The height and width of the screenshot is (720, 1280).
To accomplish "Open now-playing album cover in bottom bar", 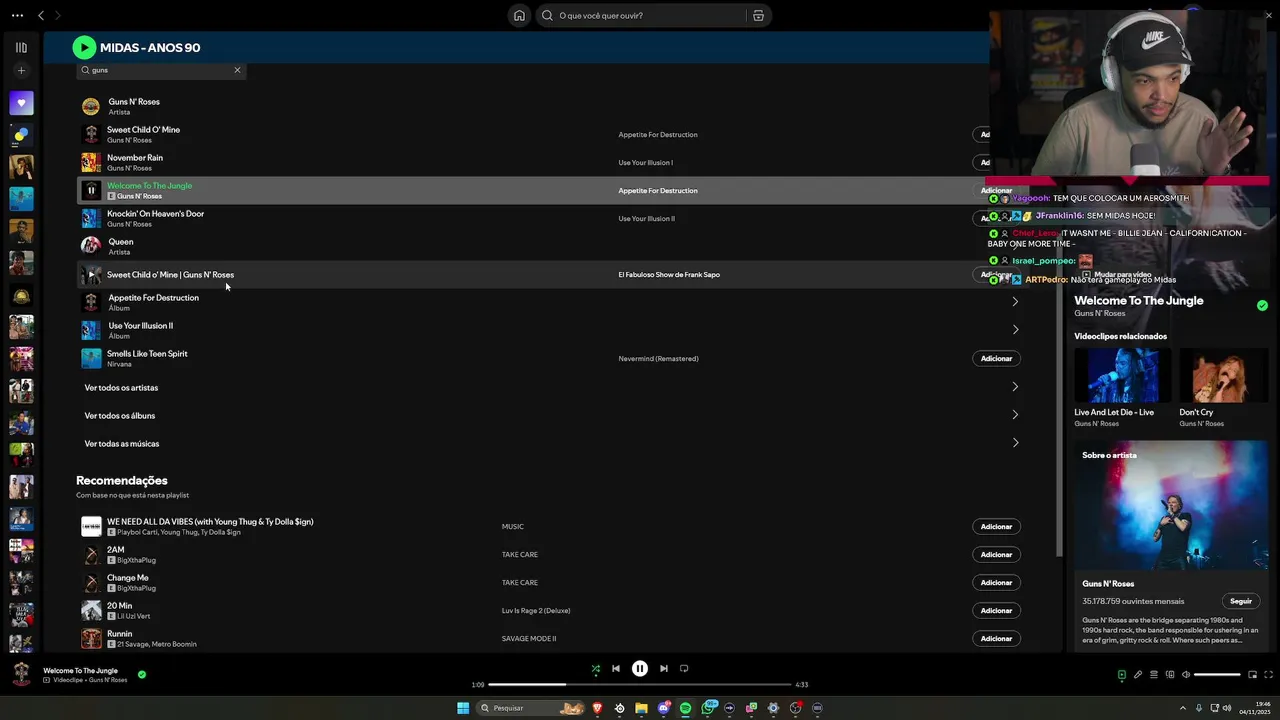I will point(21,674).
